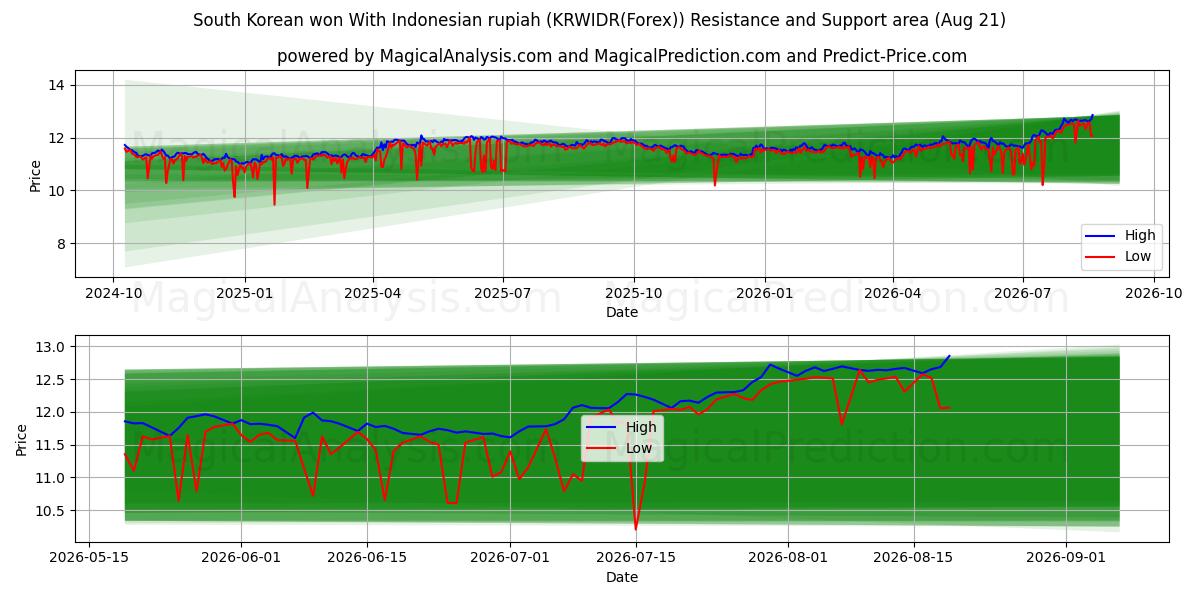This screenshot has height=600, width=1200.
Task: Click the chart title mentioning KRWIDR(Forex)
Action: click(599, 20)
